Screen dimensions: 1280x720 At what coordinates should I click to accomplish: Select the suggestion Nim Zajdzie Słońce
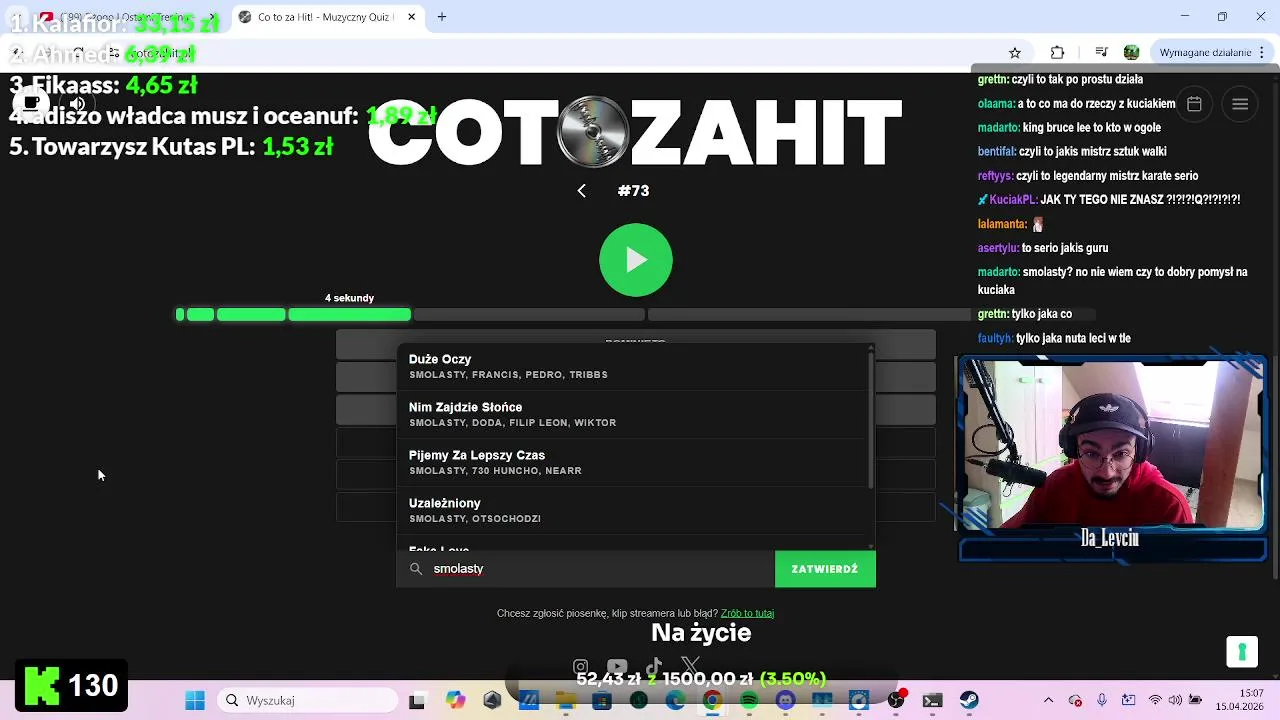(632, 414)
